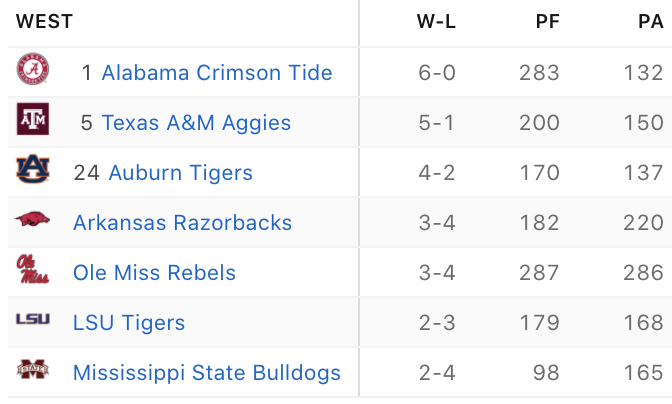This screenshot has width=672, height=404.
Task: Click the Ole Miss script logo
Action: coord(33,269)
